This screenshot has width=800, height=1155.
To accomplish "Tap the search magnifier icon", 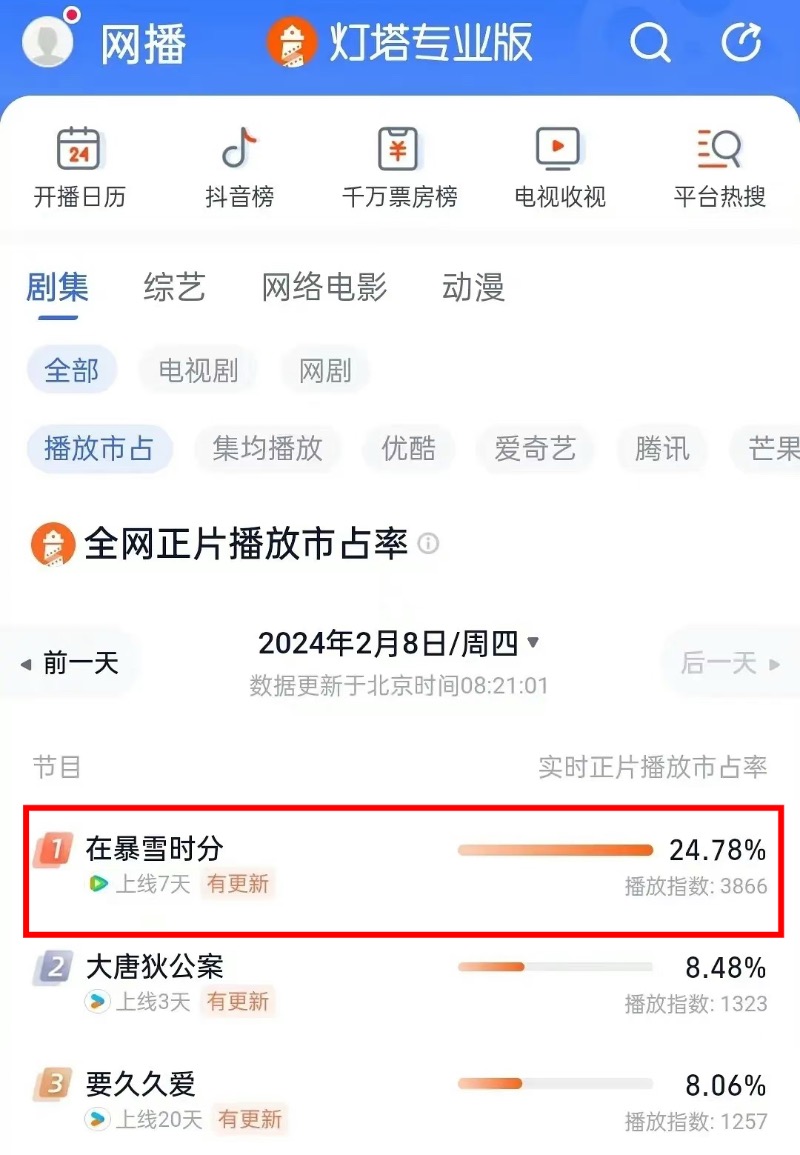I will [649, 43].
